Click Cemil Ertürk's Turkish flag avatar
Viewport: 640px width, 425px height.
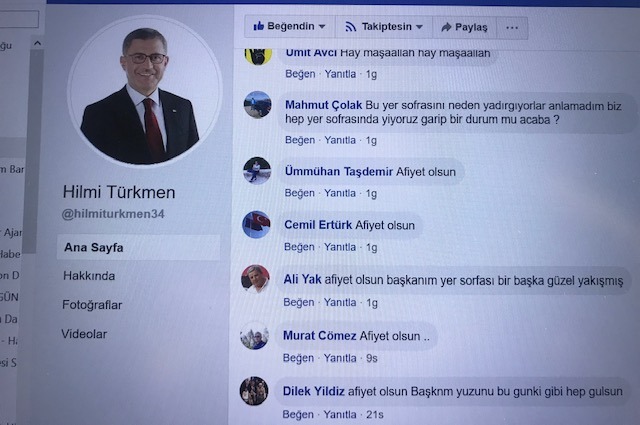point(256,225)
